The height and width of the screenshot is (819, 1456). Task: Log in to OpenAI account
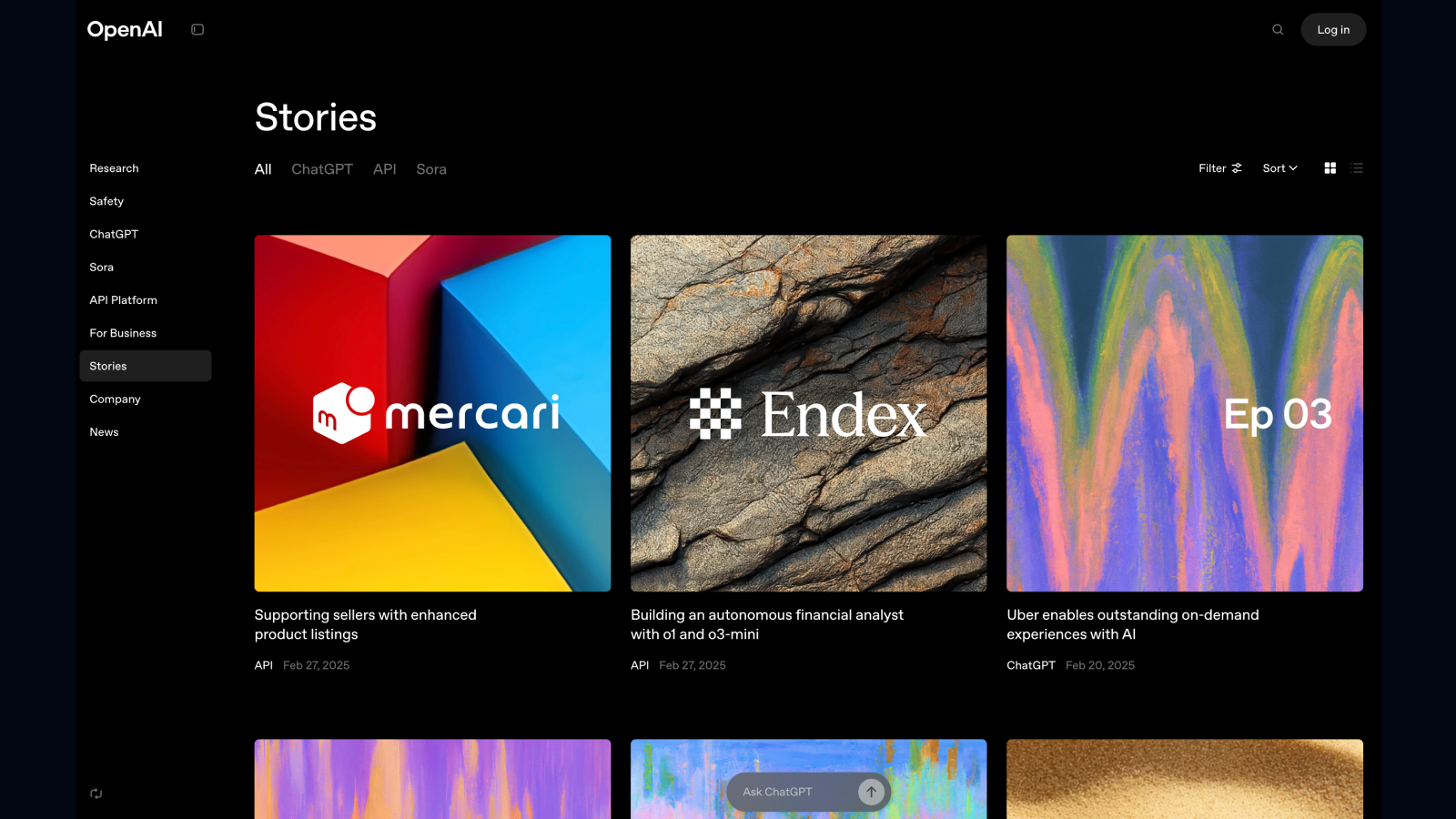coord(1333,29)
